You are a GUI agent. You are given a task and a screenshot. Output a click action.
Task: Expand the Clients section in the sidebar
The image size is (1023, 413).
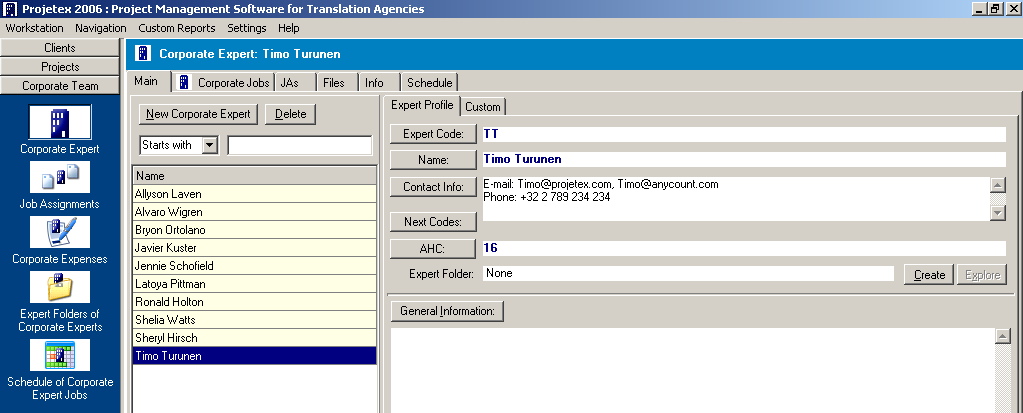click(60, 48)
